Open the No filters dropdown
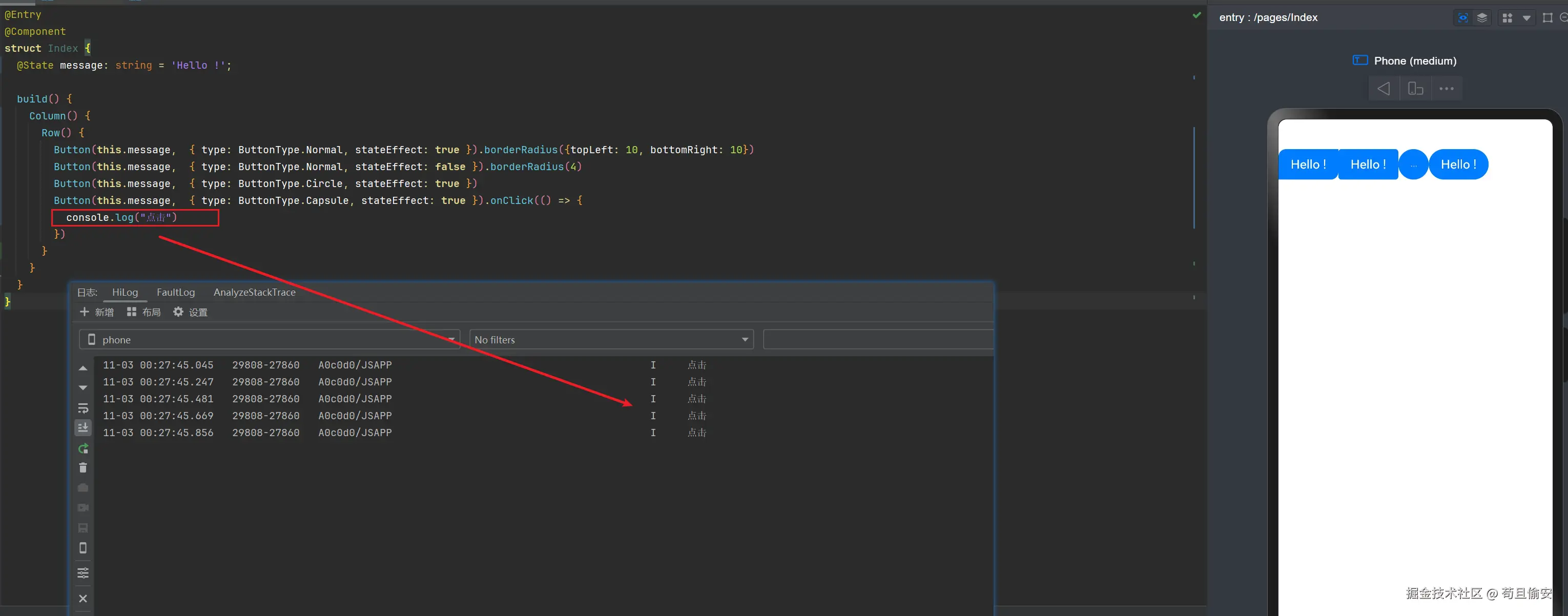The image size is (1568, 616). 610,340
